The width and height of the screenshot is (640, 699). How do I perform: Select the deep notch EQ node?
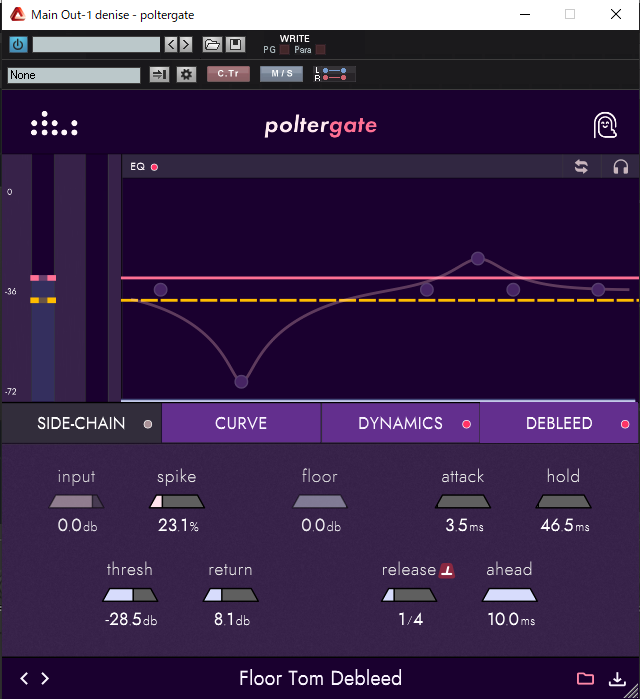[x=241, y=382]
